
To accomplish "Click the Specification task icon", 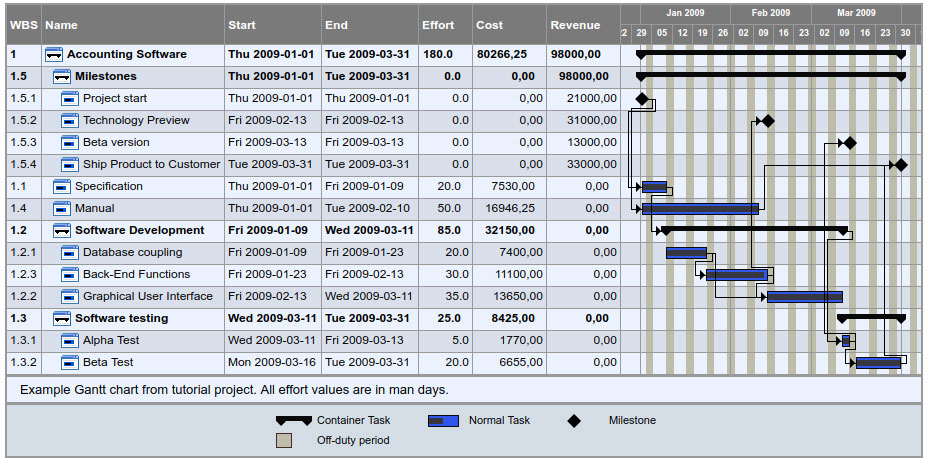I will (x=62, y=186).
